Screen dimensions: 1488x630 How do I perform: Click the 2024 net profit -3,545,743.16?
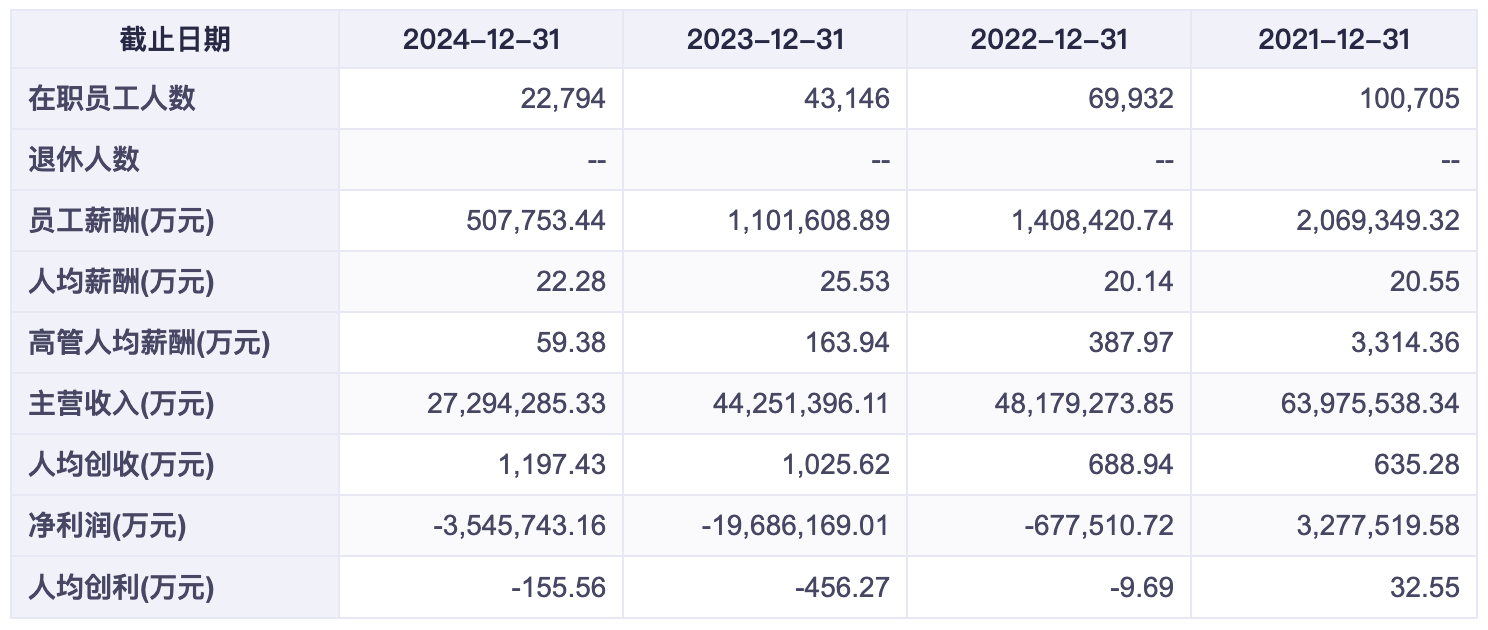click(520, 526)
